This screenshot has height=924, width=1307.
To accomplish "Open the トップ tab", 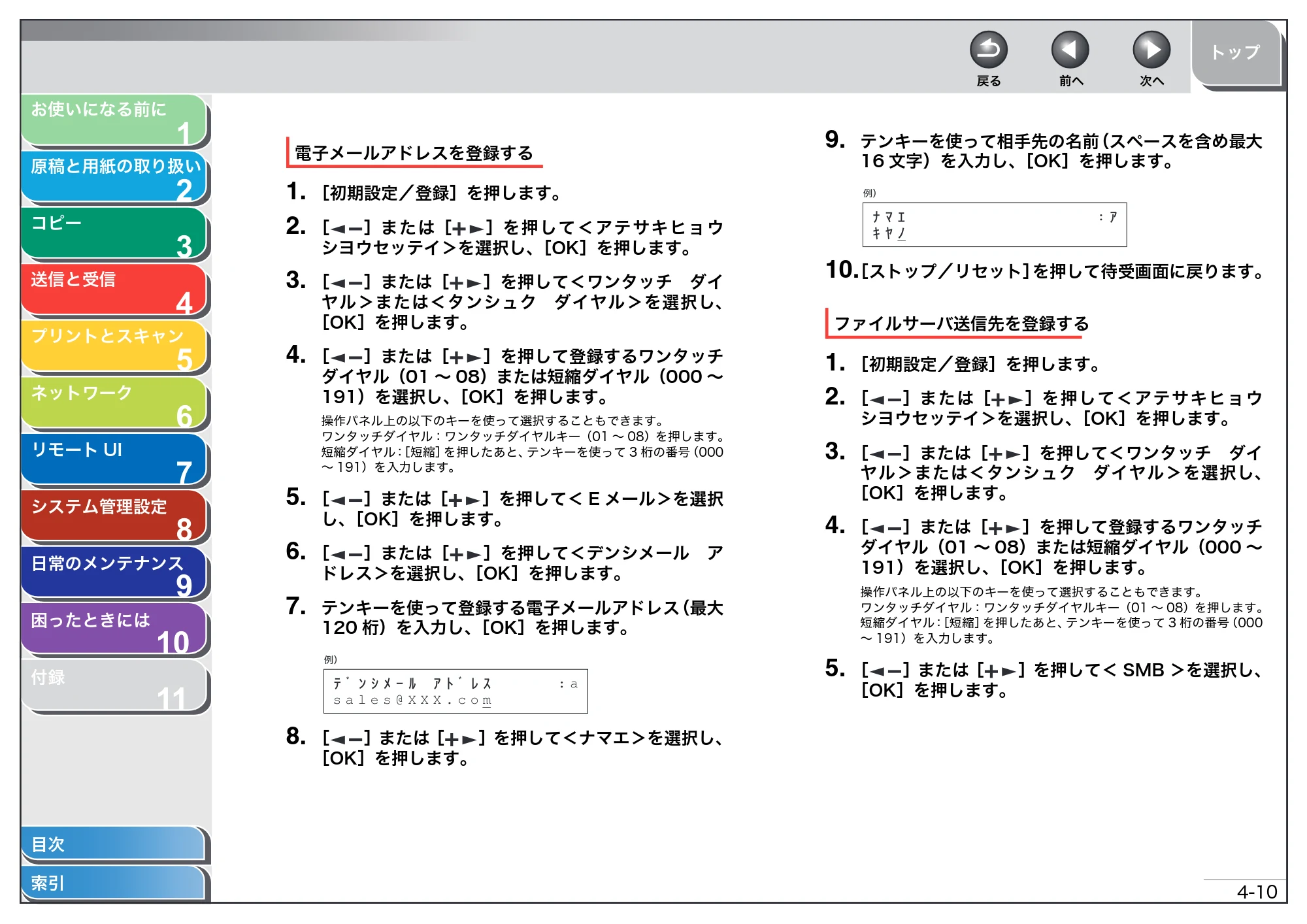I will coord(1236,52).
